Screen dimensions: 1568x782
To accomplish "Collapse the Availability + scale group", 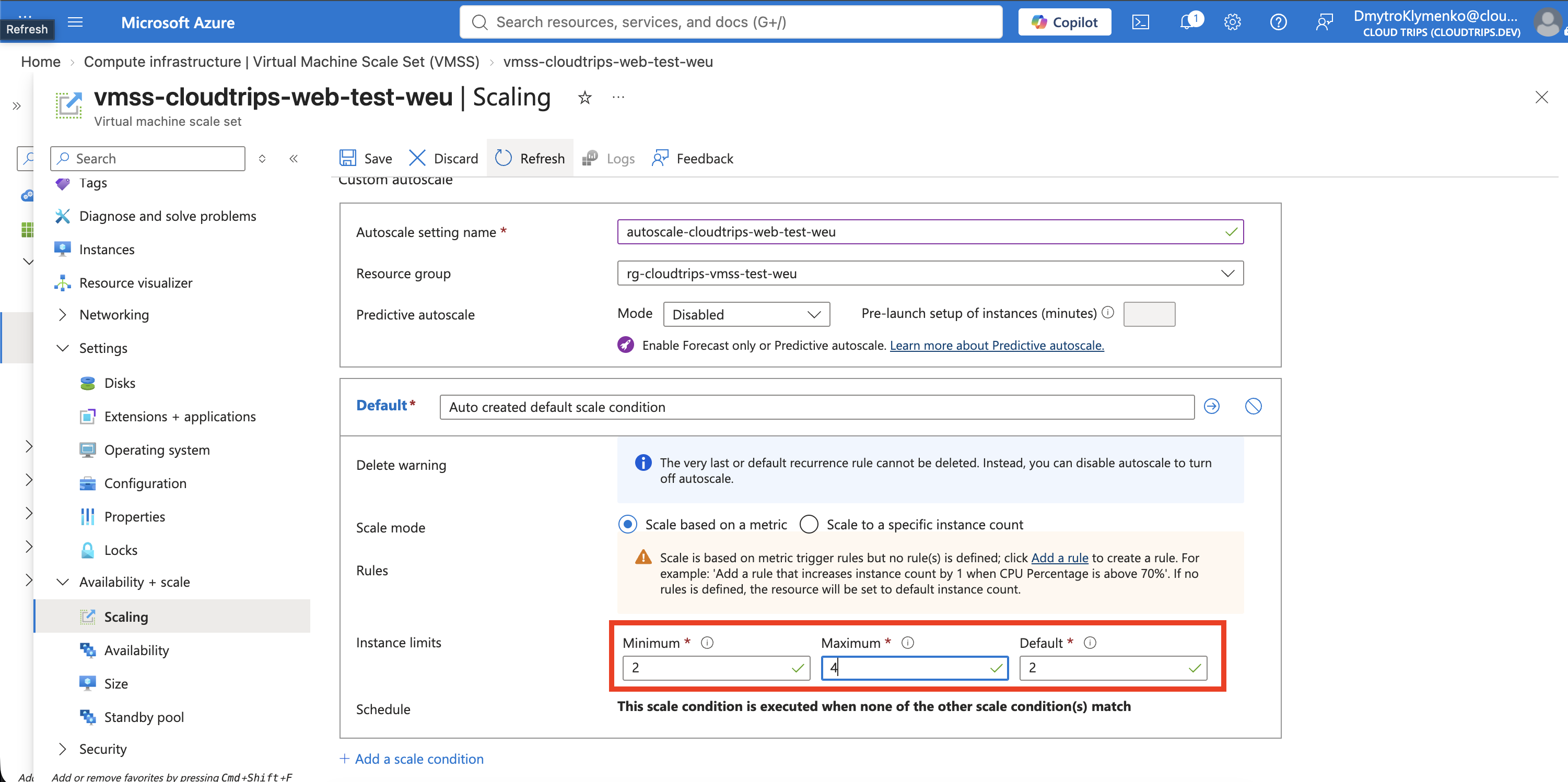I will (x=62, y=583).
